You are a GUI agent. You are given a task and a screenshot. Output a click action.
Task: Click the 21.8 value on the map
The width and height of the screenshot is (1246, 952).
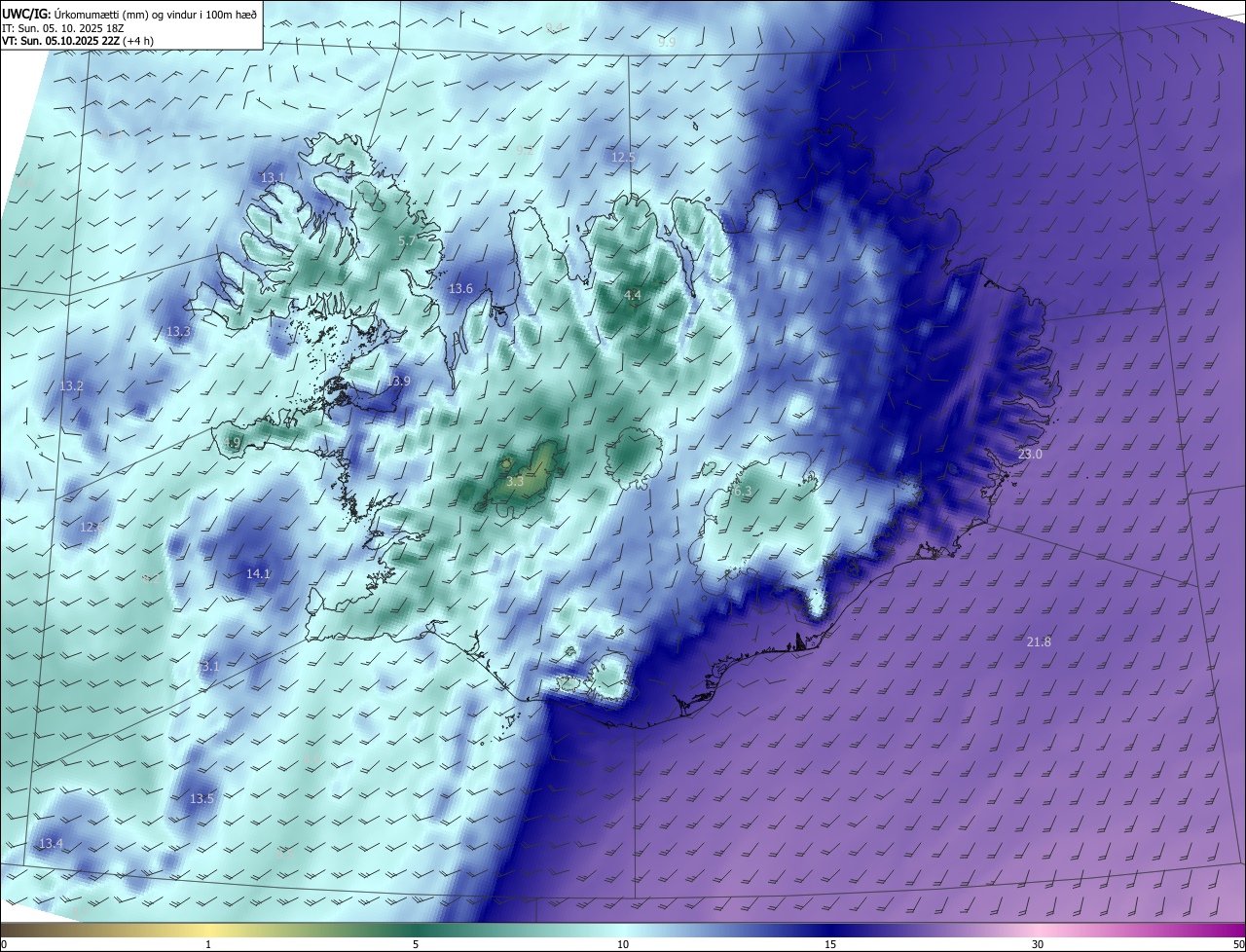[1039, 641]
